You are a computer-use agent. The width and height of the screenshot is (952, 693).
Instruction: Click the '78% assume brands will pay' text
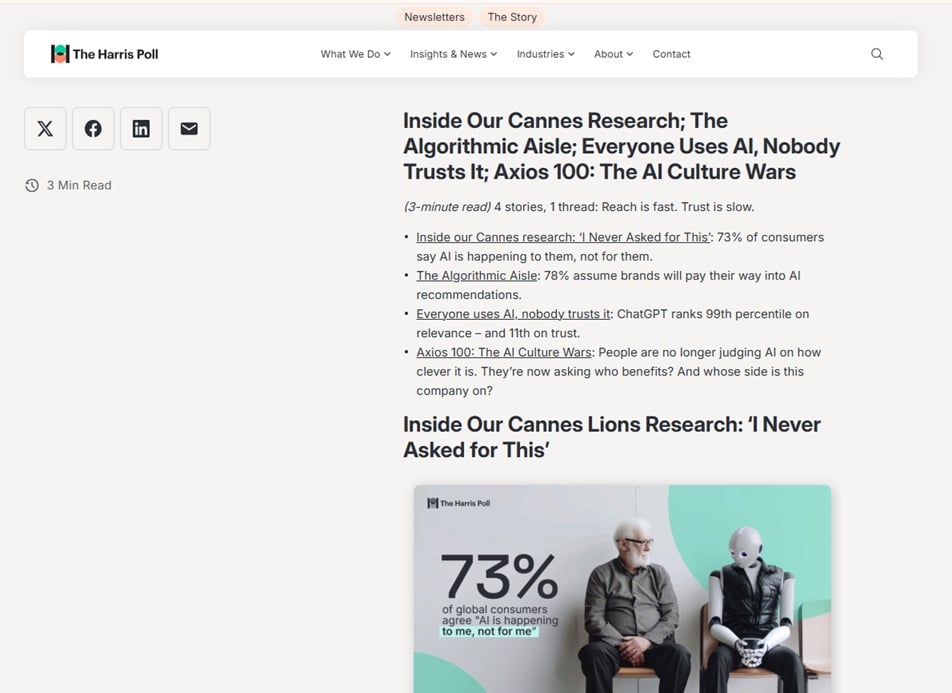coord(608,285)
